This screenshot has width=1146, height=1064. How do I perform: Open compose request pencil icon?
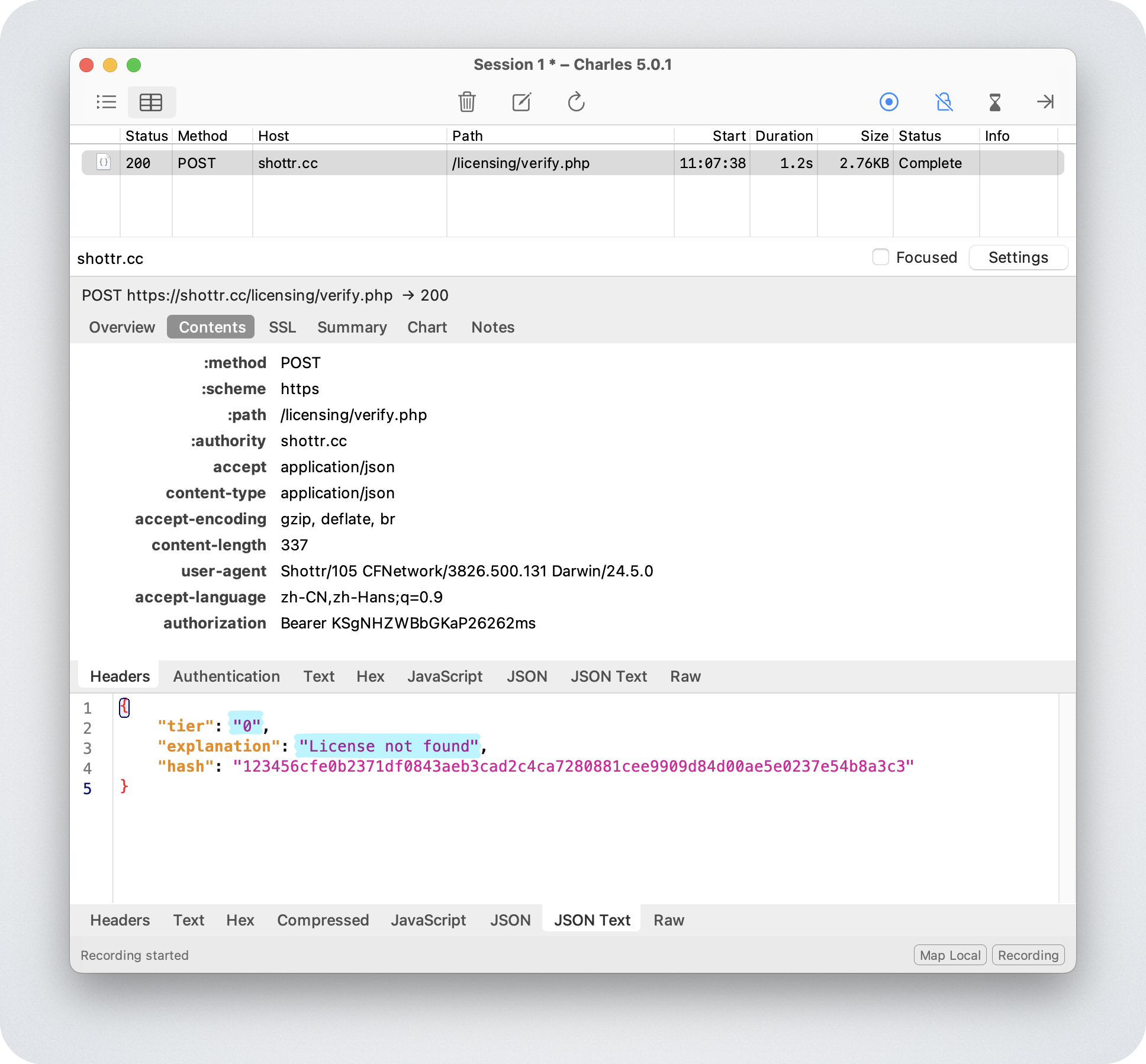522,102
